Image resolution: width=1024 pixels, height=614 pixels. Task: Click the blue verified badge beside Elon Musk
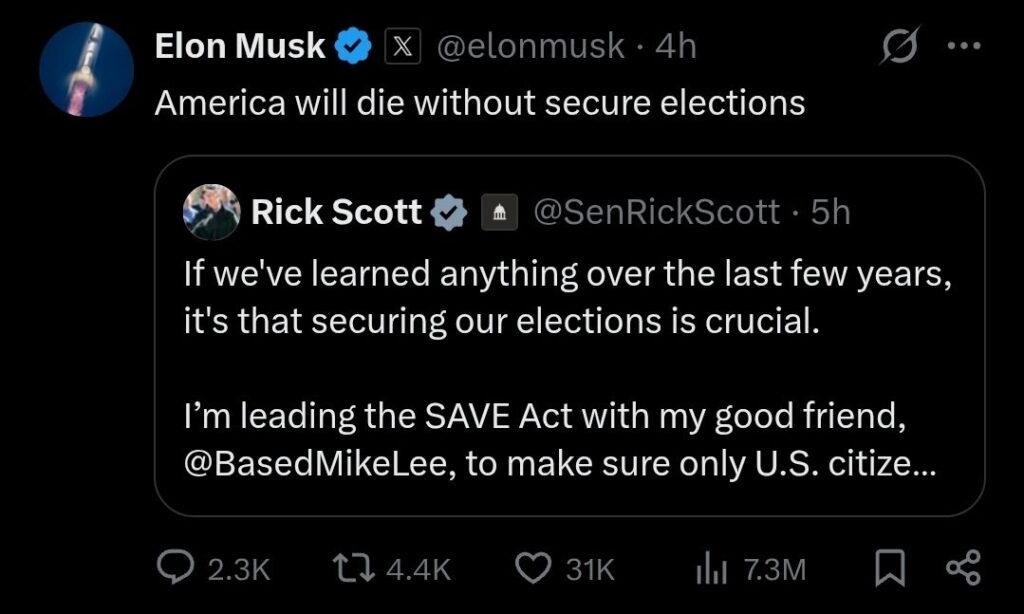pos(355,46)
